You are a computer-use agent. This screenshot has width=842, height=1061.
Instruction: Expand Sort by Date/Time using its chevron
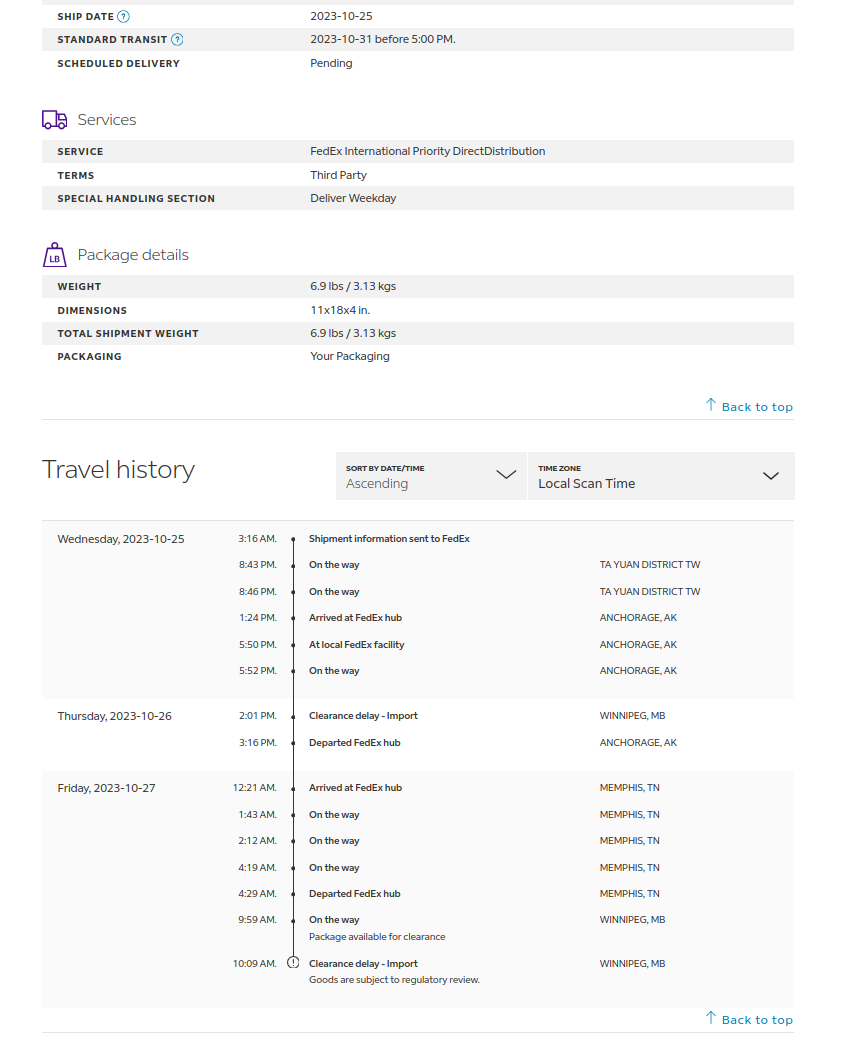[x=506, y=475]
